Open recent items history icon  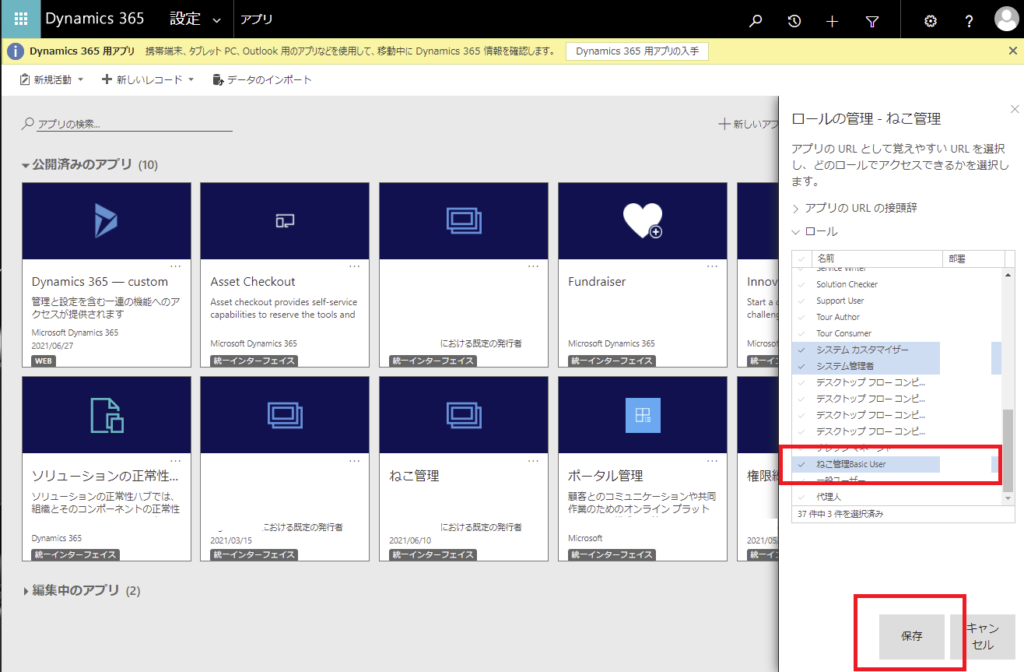[794, 21]
